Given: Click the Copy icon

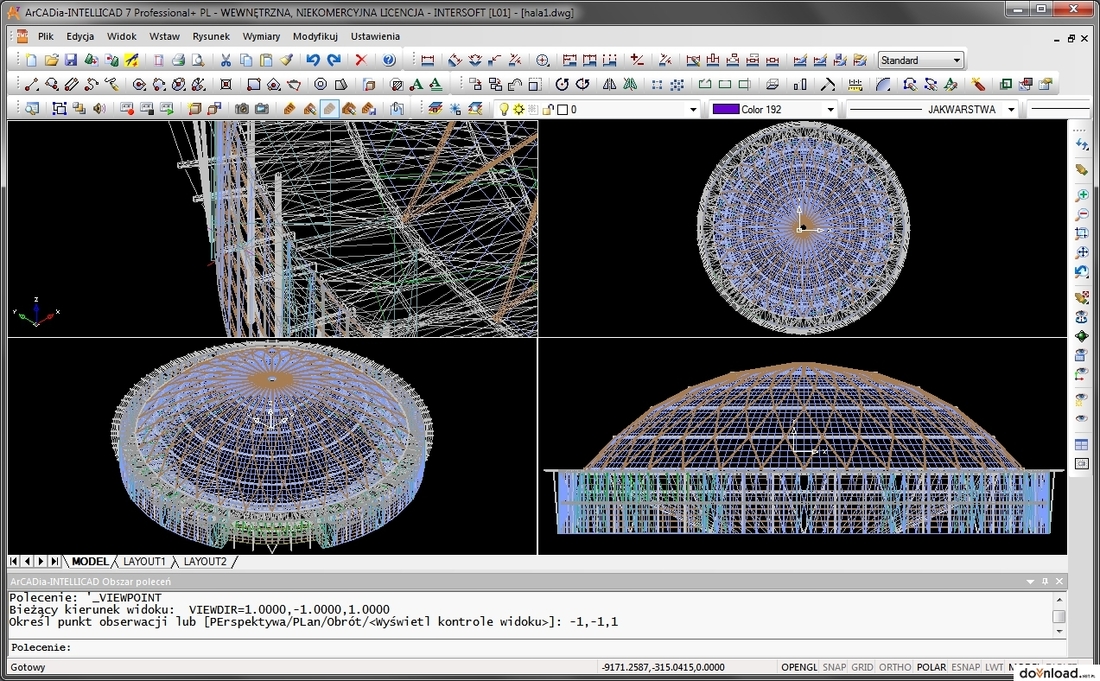Looking at the screenshot, I should coord(246,60).
